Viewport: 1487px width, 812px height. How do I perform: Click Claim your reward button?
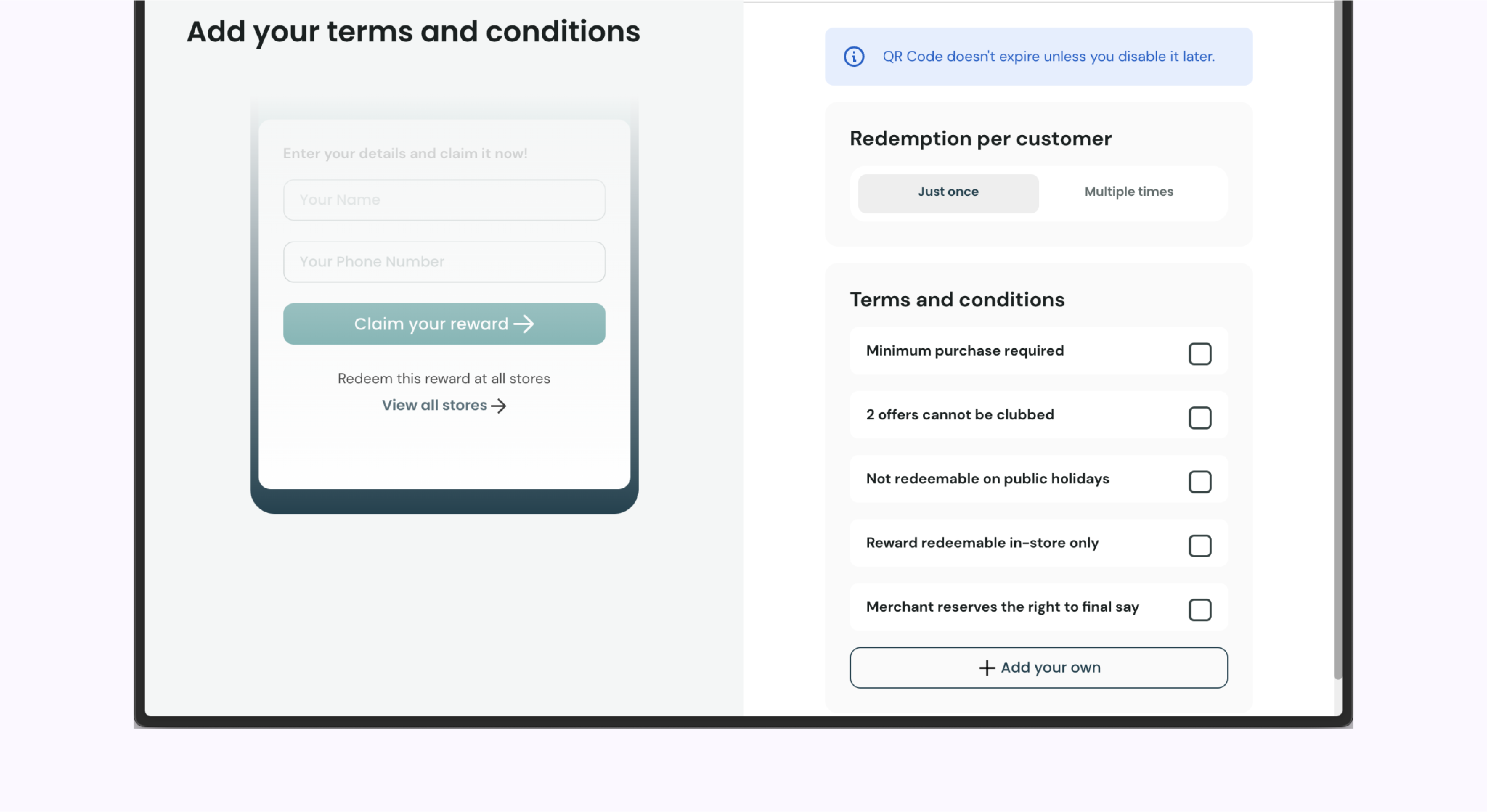click(x=444, y=323)
